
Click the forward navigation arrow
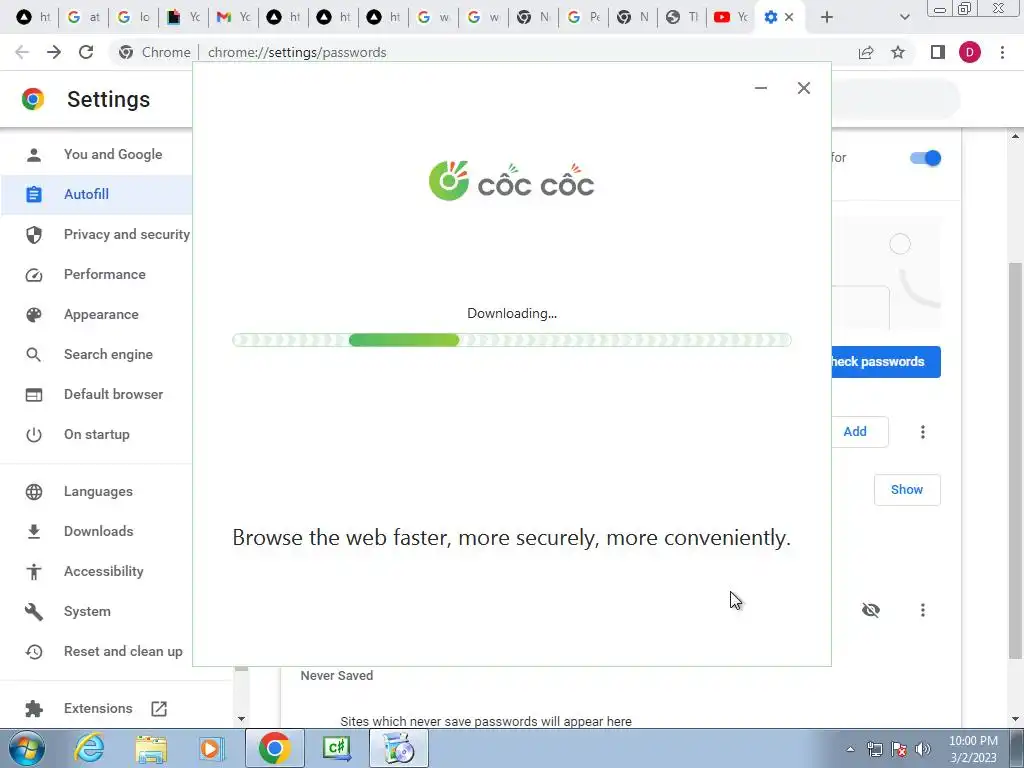tap(54, 52)
